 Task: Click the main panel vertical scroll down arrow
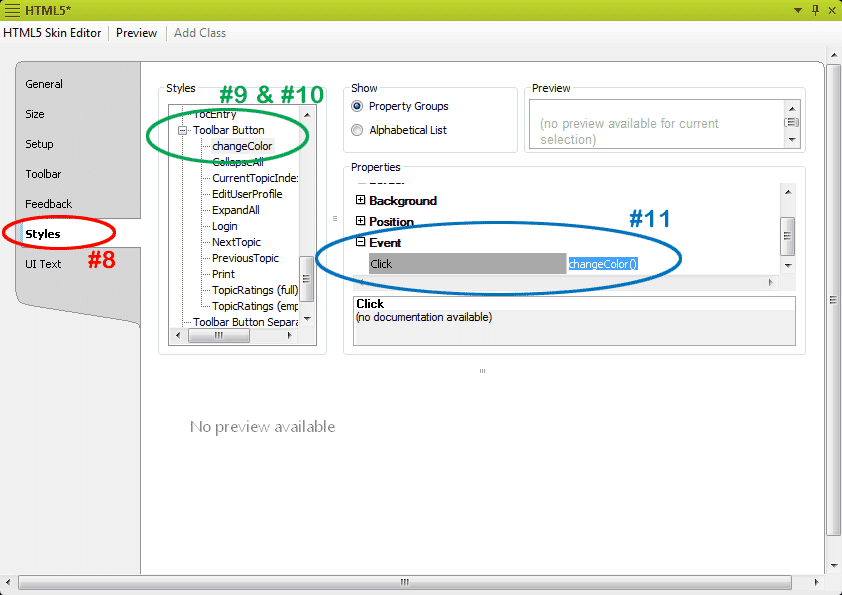[833, 565]
